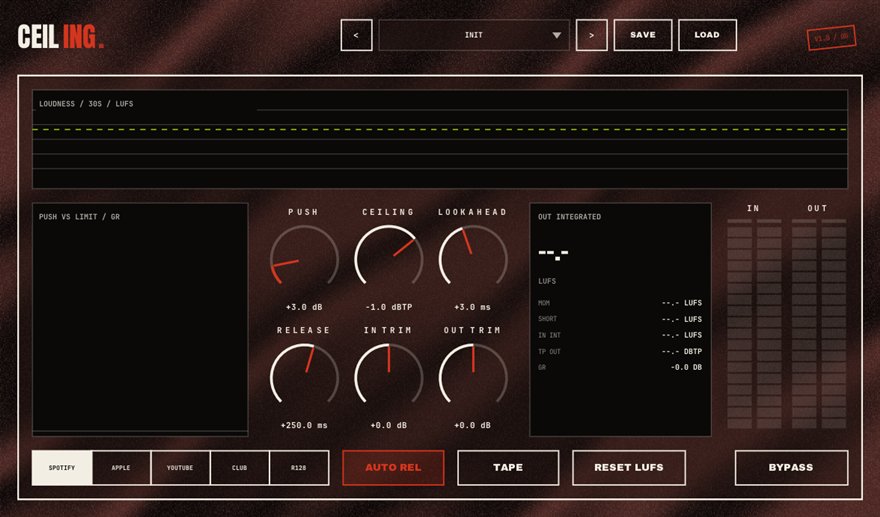Click the CEILING logo

(61, 37)
